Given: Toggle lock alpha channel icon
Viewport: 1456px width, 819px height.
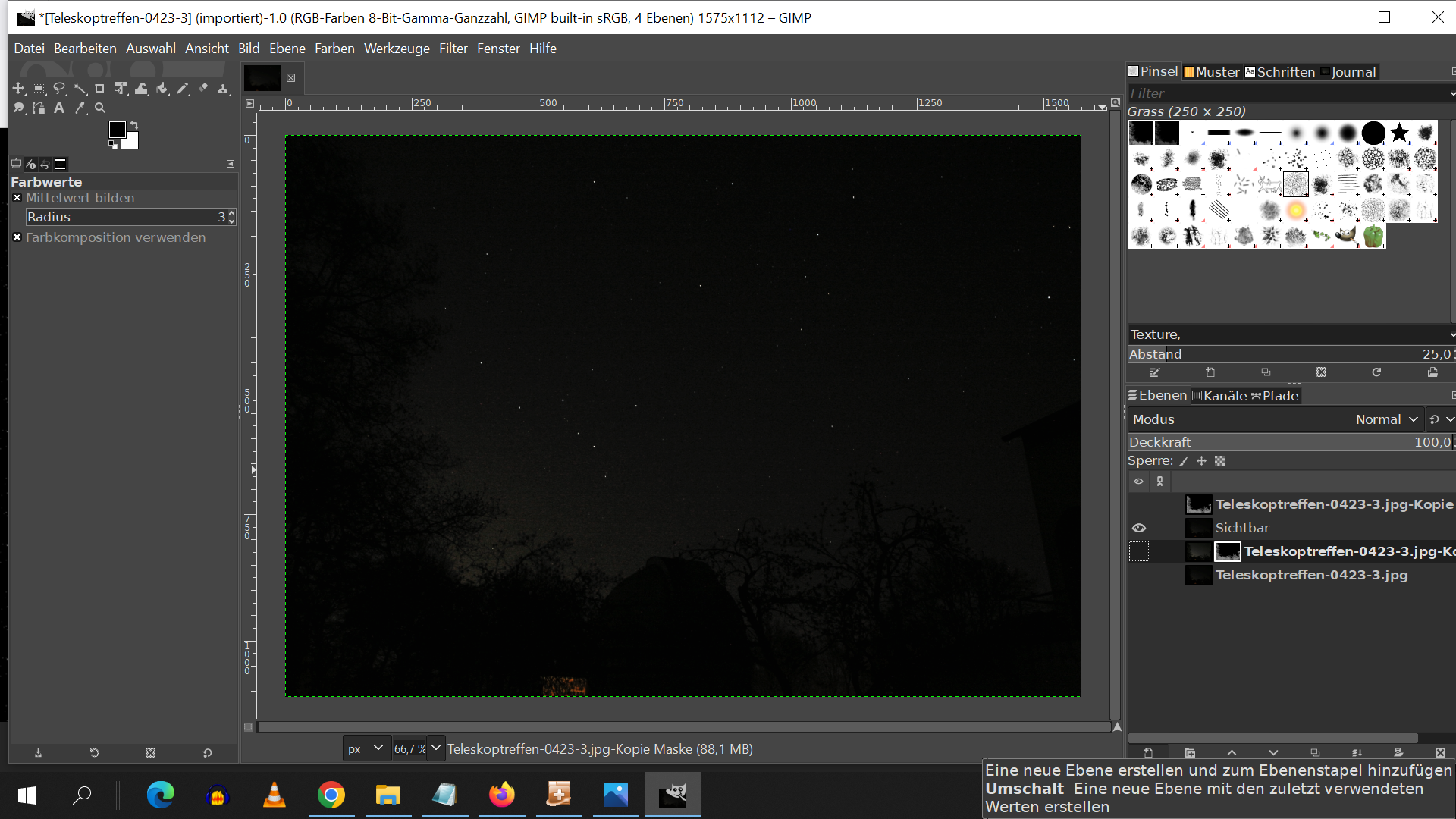Looking at the screenshot, I should 1219,461.
